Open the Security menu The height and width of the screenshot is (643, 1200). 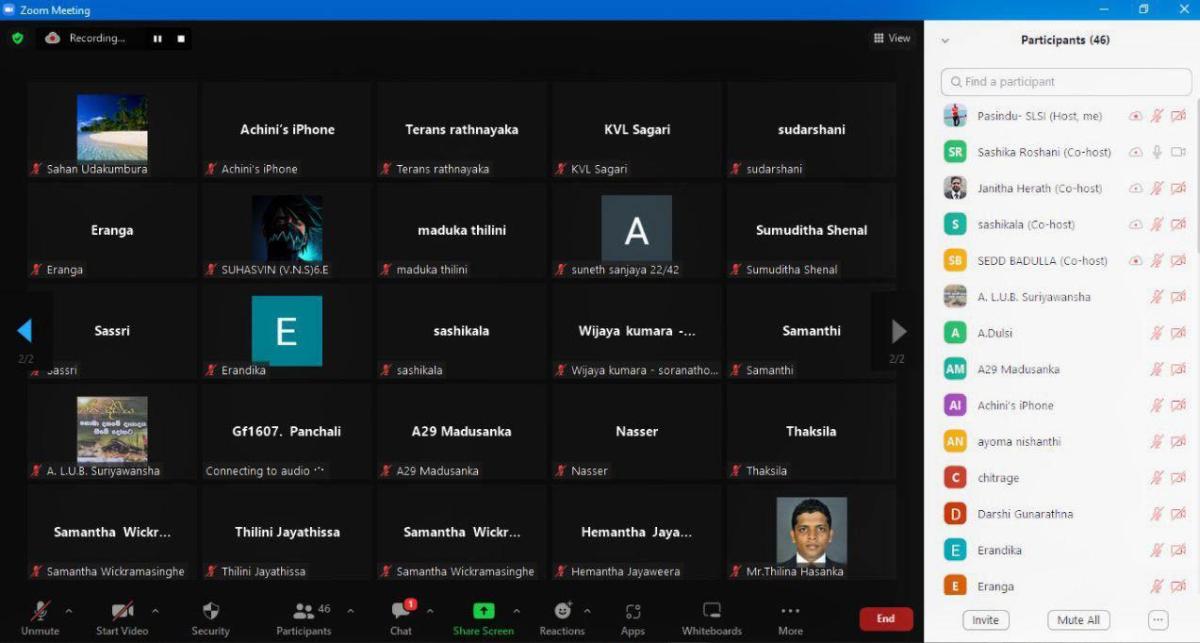pyautogui.click(x=210, y=617)
